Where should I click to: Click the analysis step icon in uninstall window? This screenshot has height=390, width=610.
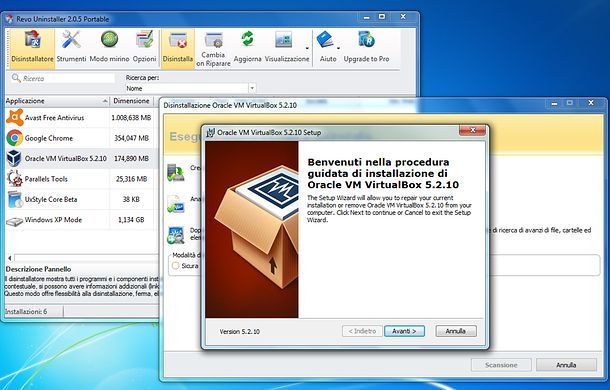pyautogui.click(x=175, y=204)
